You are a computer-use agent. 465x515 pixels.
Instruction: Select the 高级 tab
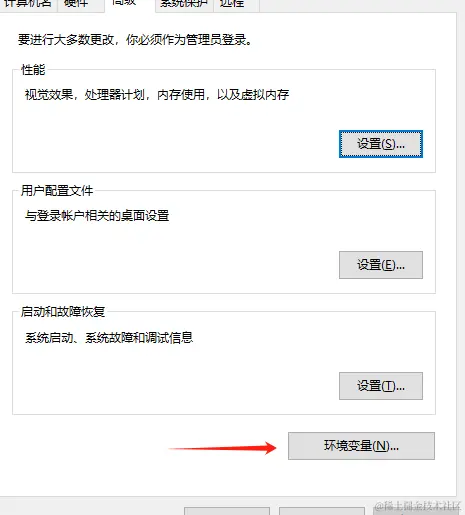point(130,5)
